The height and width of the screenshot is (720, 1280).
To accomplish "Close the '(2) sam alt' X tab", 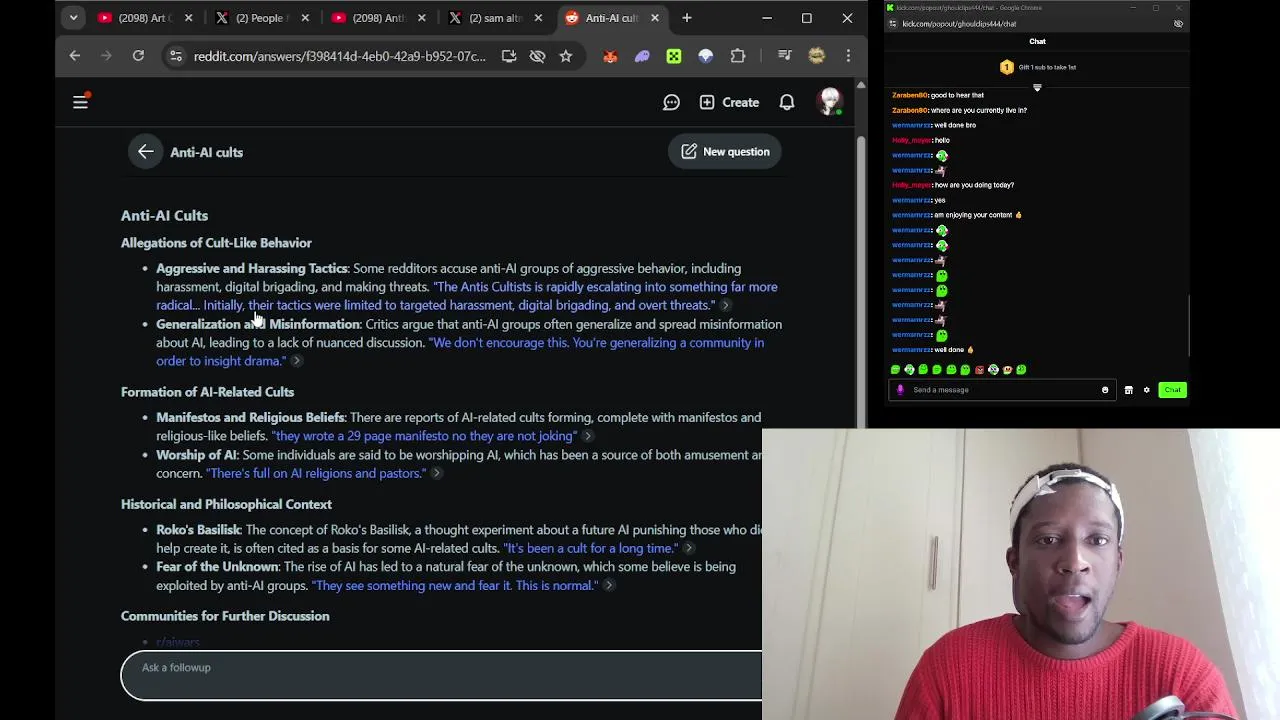I will pyautogui.click(x=539, y=18).
